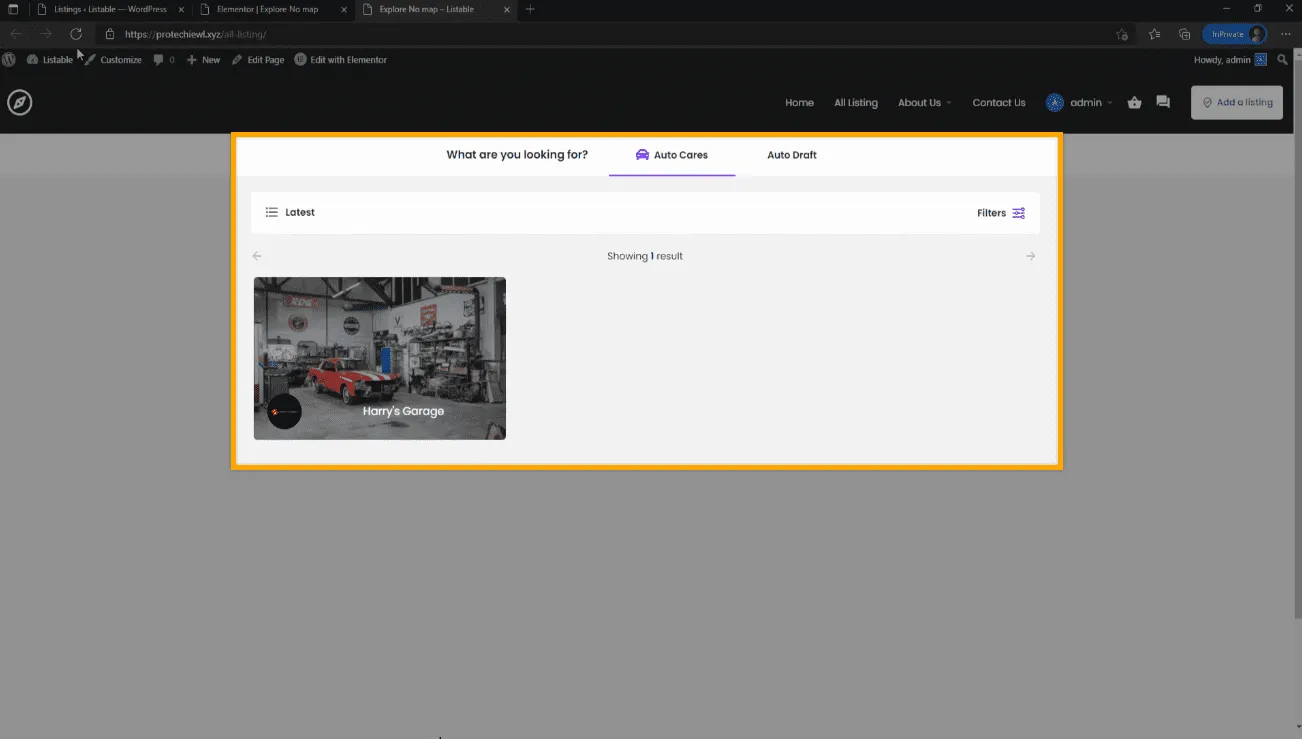
Task: Select the Auto Draft tab
Action: (791, 155)
